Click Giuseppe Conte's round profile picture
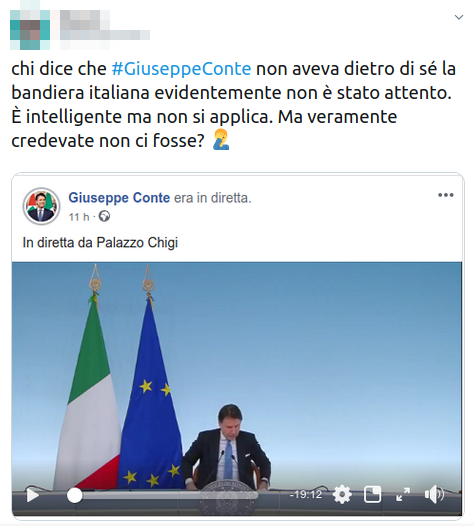 [41, 206]
